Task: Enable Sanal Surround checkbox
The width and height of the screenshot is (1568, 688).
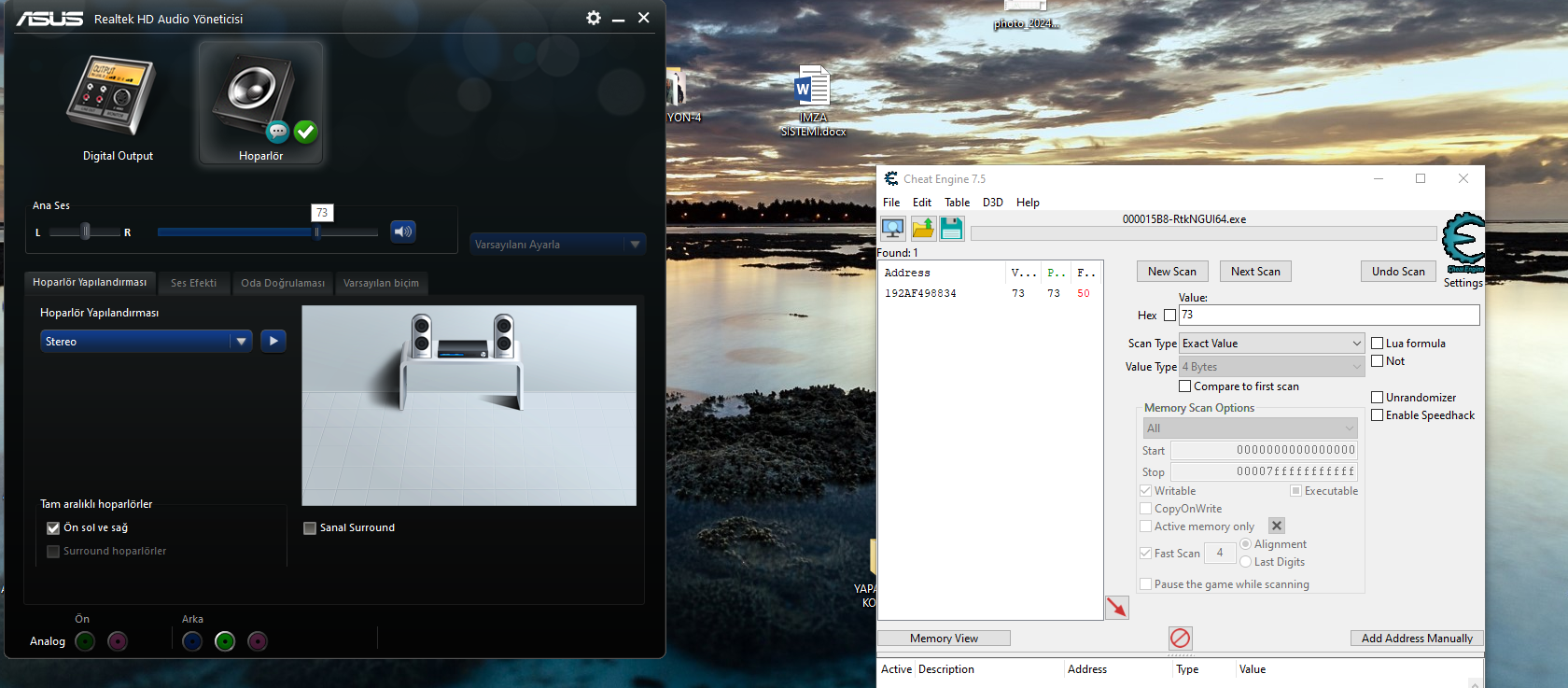Action: click(x=310, y=528)
